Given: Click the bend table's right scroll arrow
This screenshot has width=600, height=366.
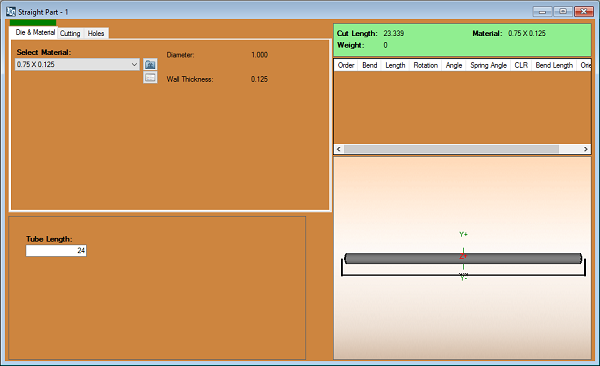Looking at the screenshot, I should coord(585,149).
